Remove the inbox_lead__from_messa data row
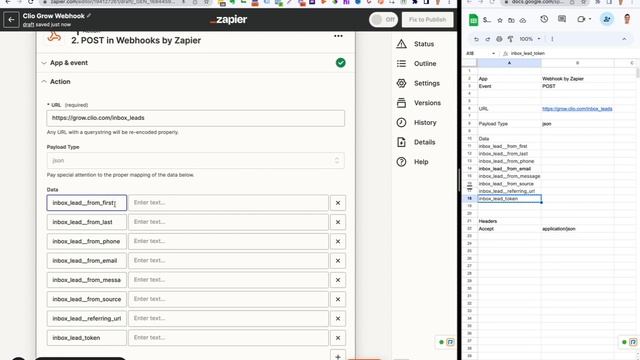This screenshot has width=640, height=360. (338, 280)
